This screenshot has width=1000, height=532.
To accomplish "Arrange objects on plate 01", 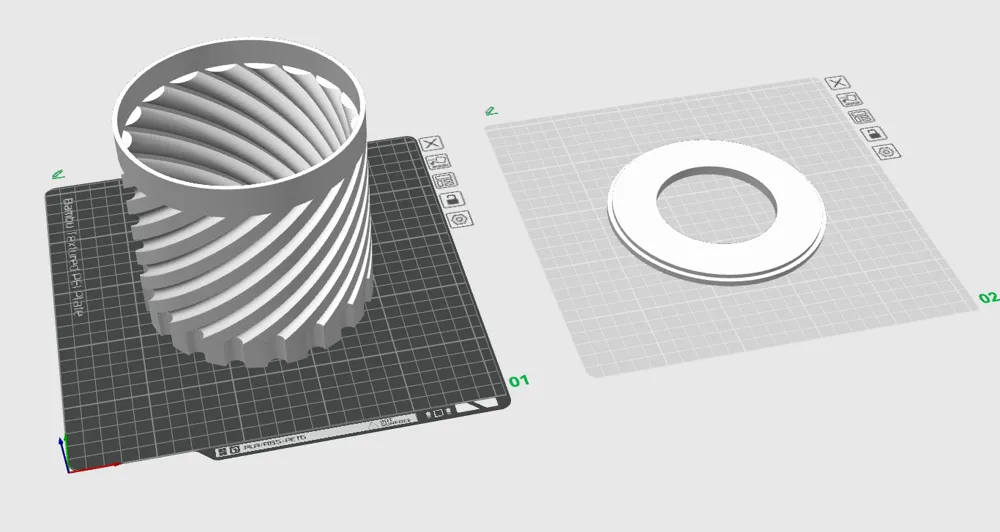I will pyautogui.click(x=445, y=181).
